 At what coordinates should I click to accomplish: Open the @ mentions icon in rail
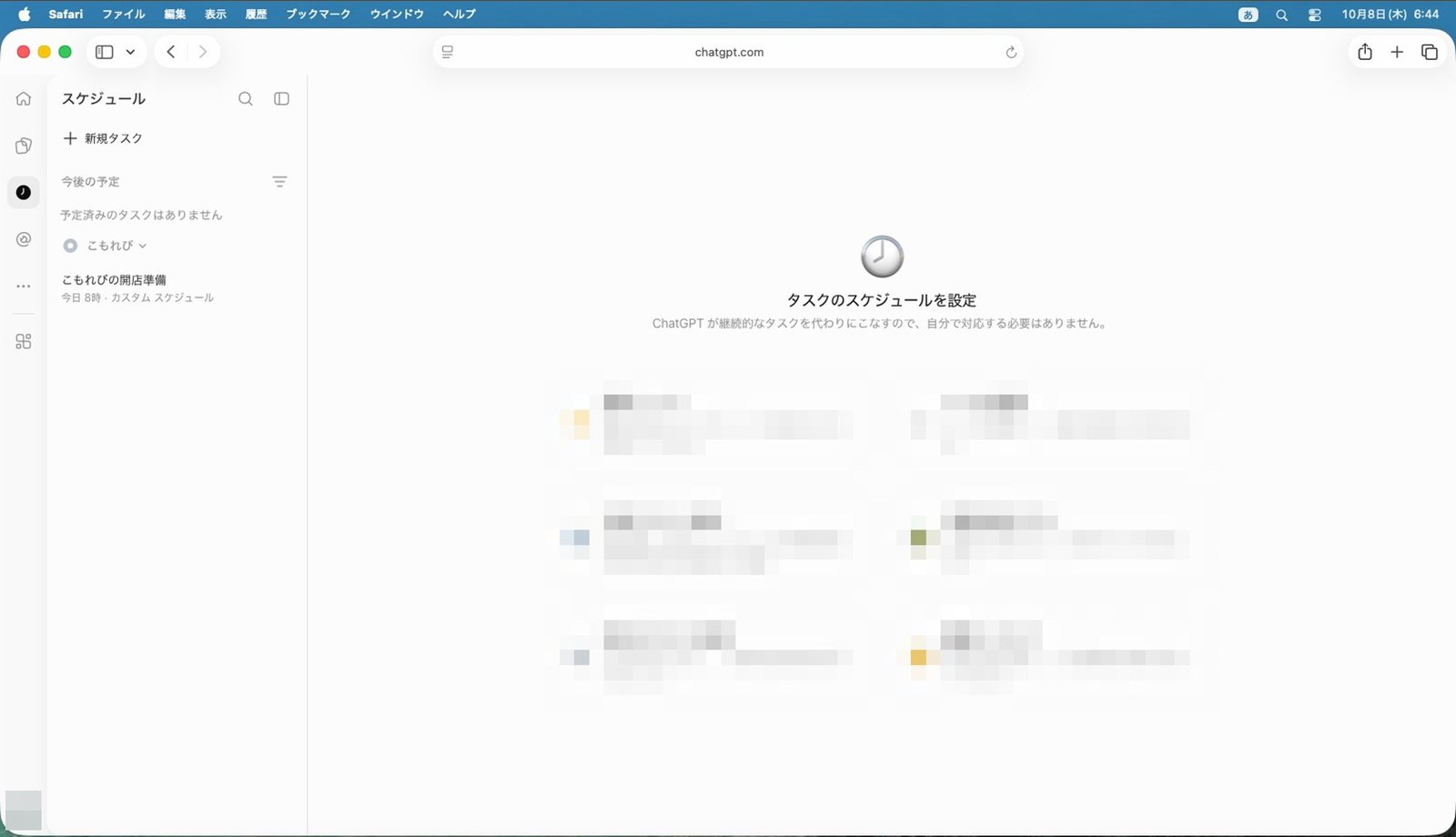coord(24,239)
